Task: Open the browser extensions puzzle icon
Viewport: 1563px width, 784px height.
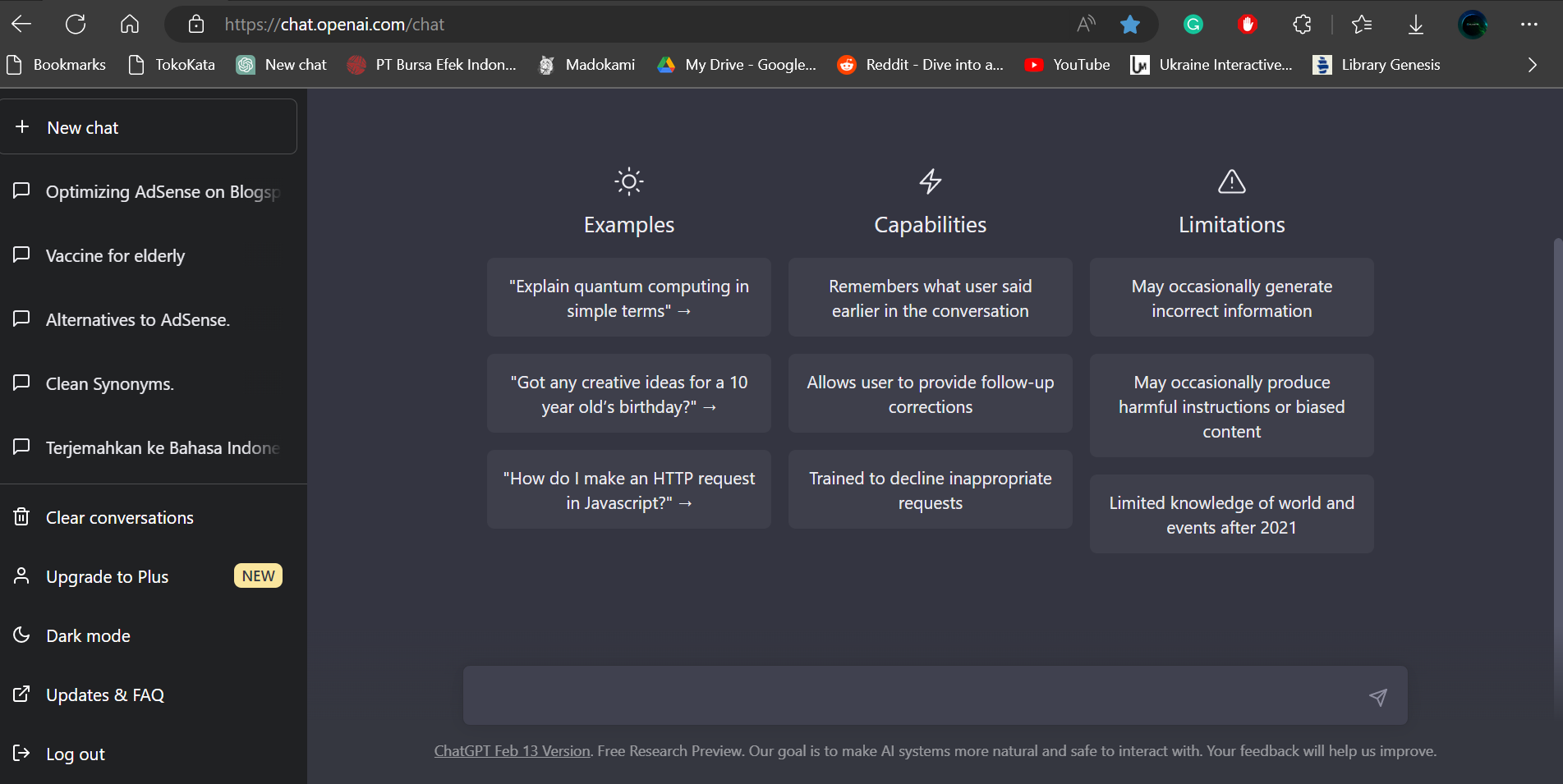Action: pos(1302,24)
